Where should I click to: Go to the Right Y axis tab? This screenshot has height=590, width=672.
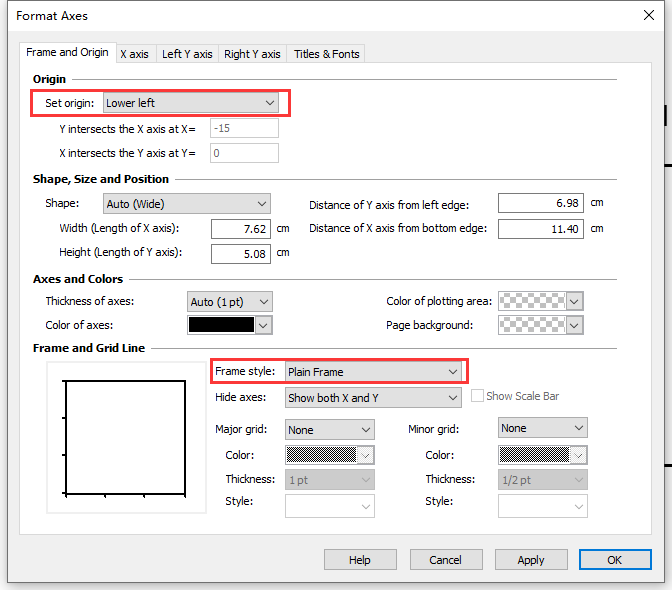(252, 54)
